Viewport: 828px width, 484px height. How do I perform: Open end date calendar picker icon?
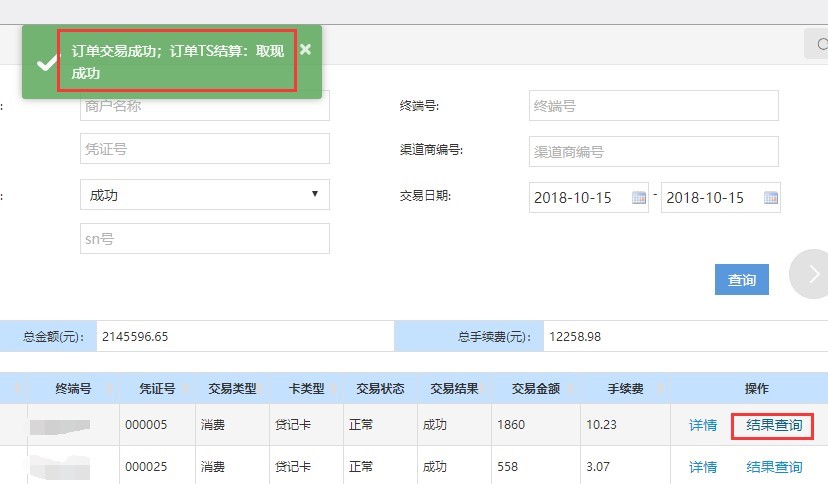771,197
